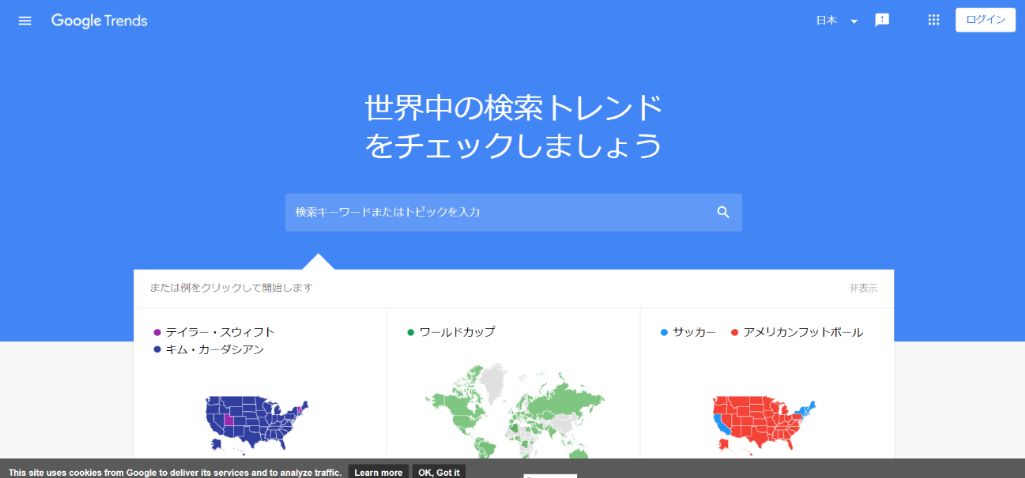Select ワールドカップ example term
1025x478 pixels.
tap(457, 332)
